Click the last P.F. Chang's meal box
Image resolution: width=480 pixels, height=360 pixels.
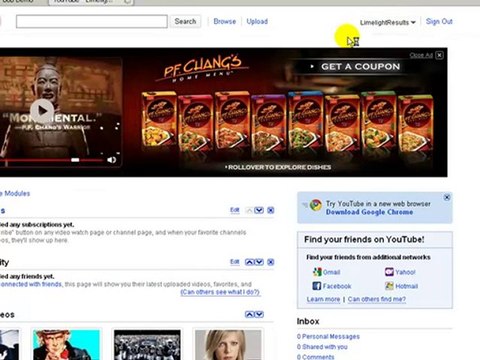[x=416, y=123]
